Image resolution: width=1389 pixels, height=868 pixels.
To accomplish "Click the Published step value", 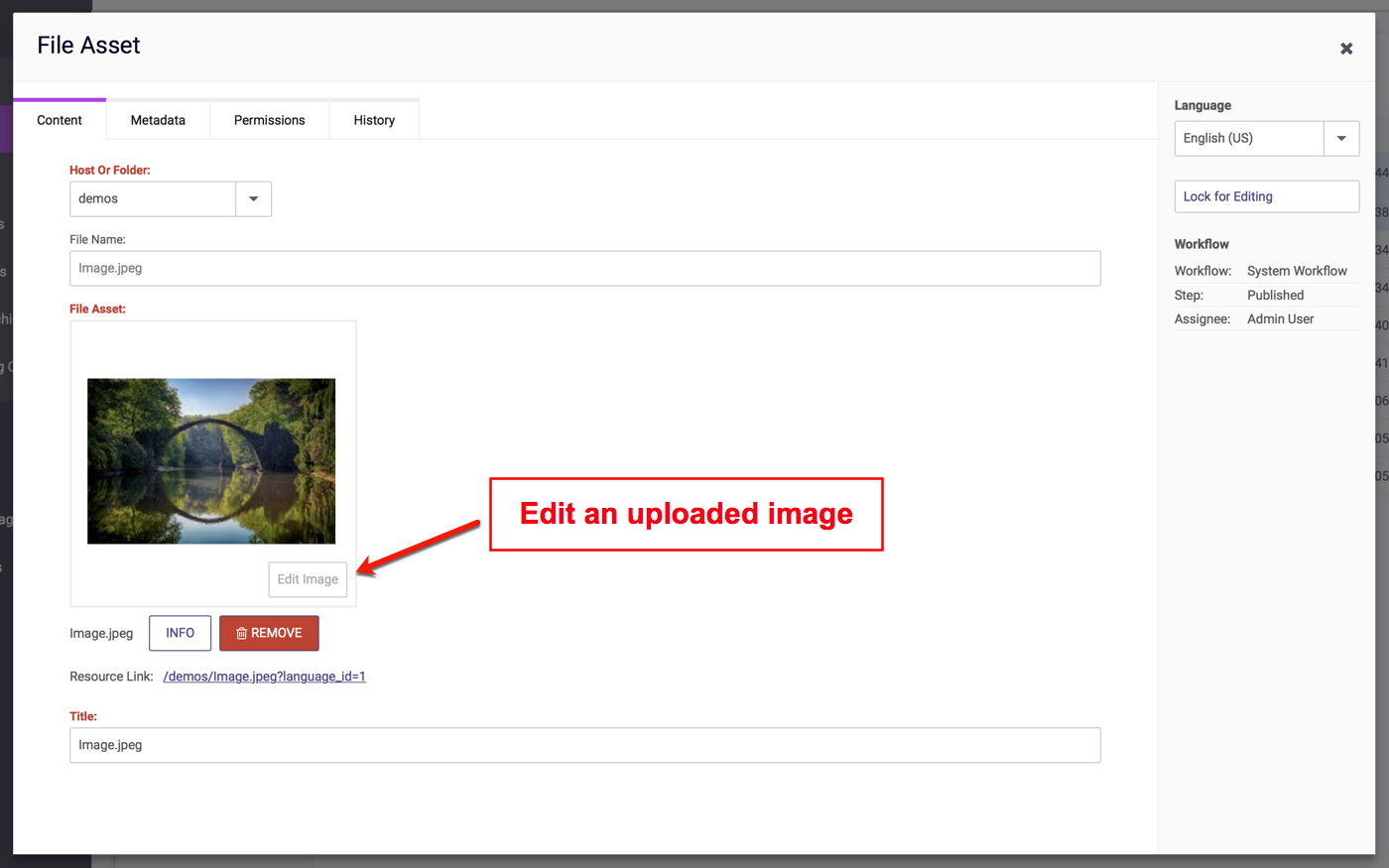I will pyautogui.click(x=1275, y=296).
